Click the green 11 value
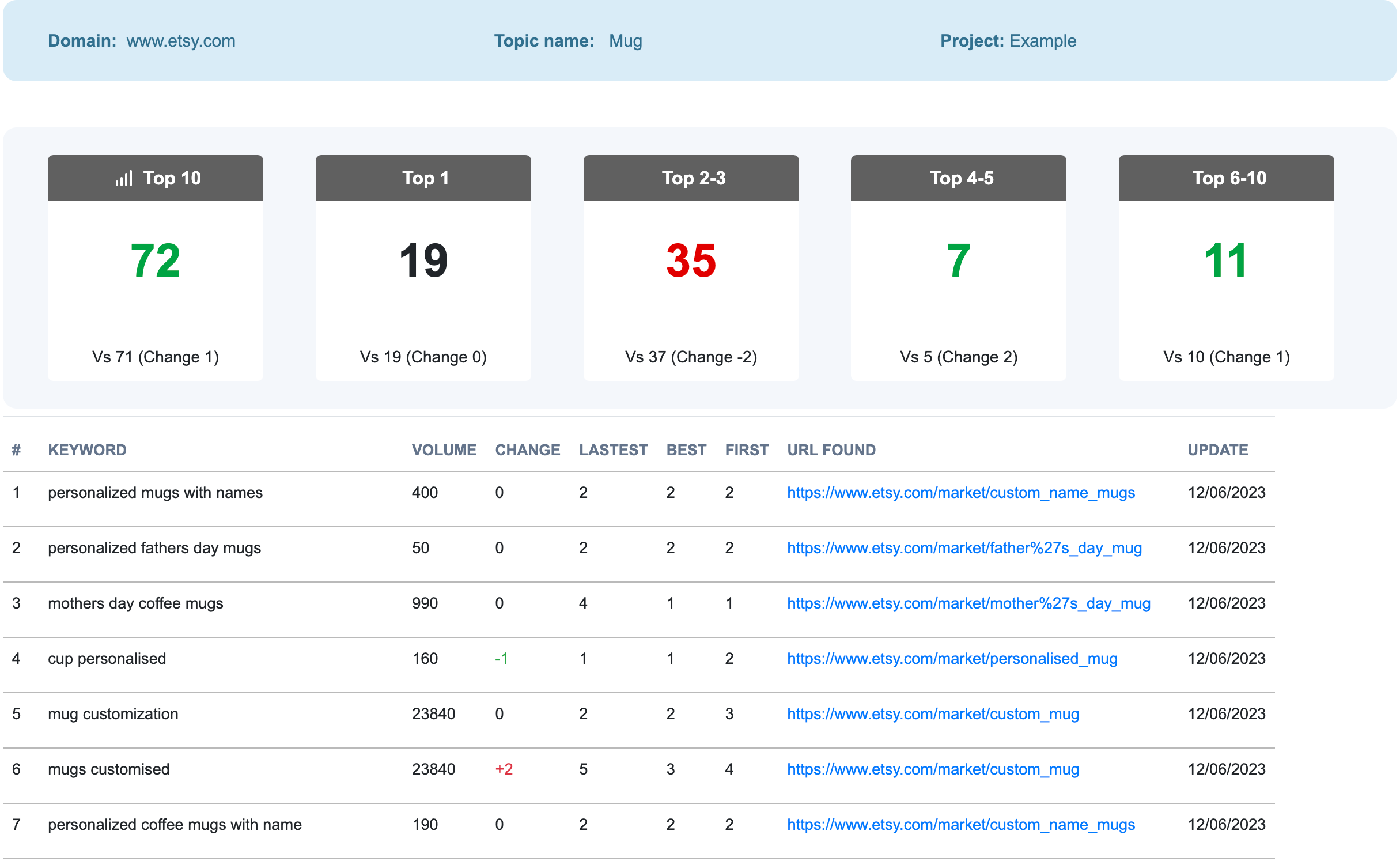The width and height of the screenshot is (1400, 861). coord(1226,261)
